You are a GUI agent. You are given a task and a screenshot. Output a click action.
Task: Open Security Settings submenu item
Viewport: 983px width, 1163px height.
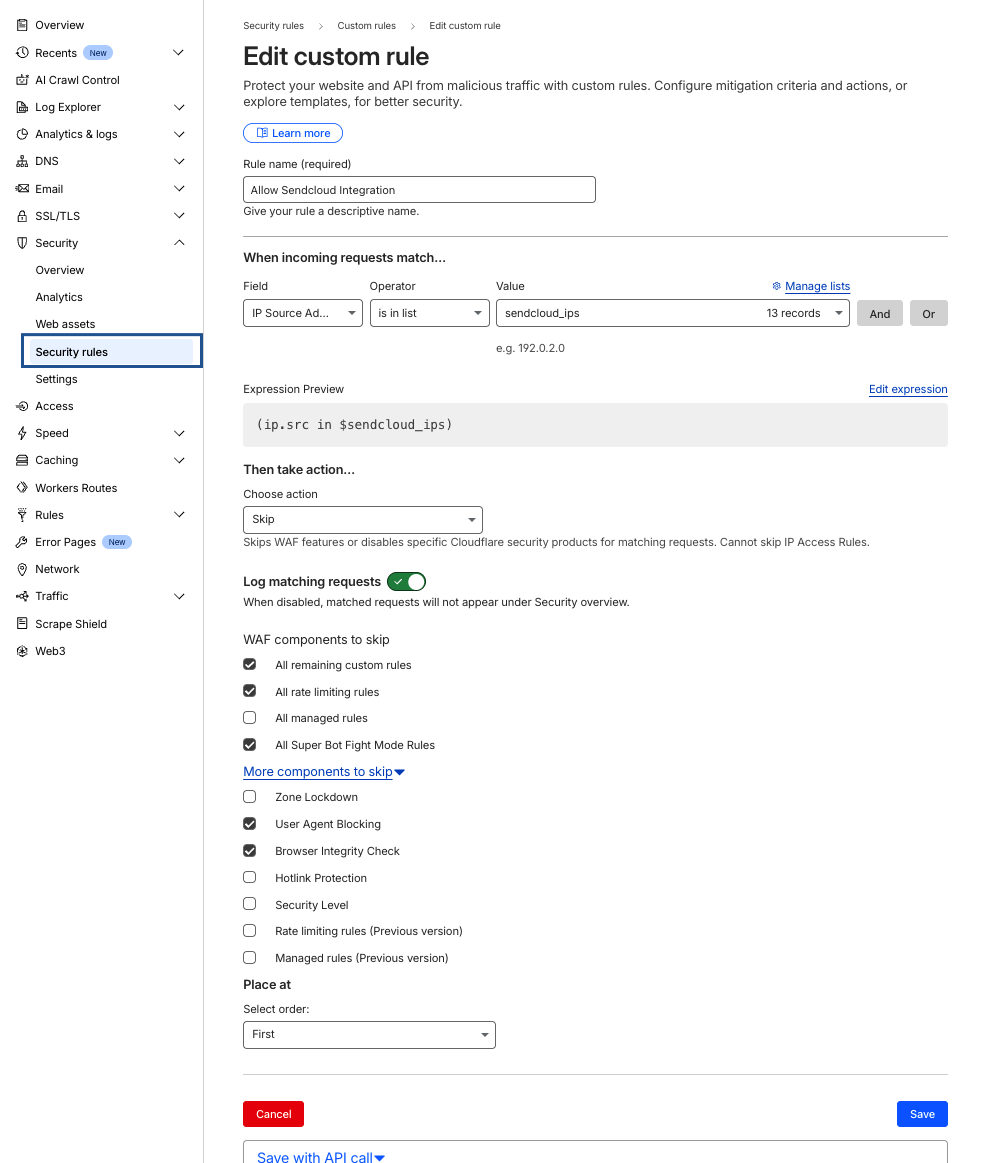click(56, 379)
